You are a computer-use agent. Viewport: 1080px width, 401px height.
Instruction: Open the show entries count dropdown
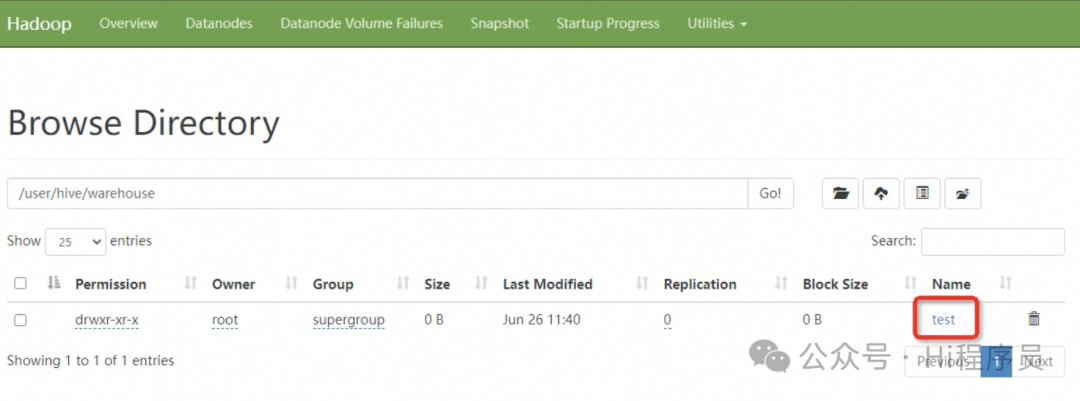click(x=76, y=242)
